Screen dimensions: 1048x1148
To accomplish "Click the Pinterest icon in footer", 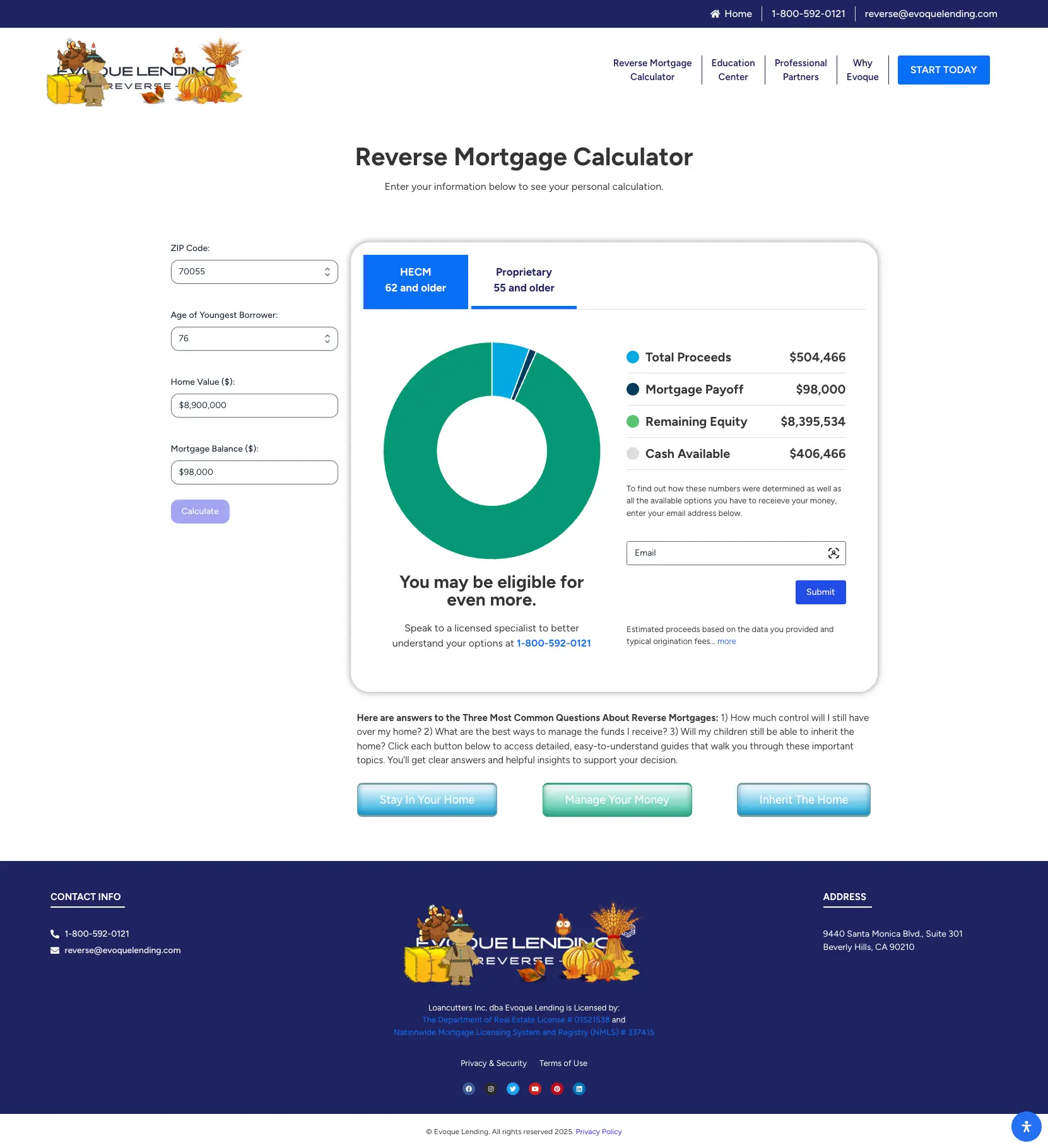I will coord(557,1089).
